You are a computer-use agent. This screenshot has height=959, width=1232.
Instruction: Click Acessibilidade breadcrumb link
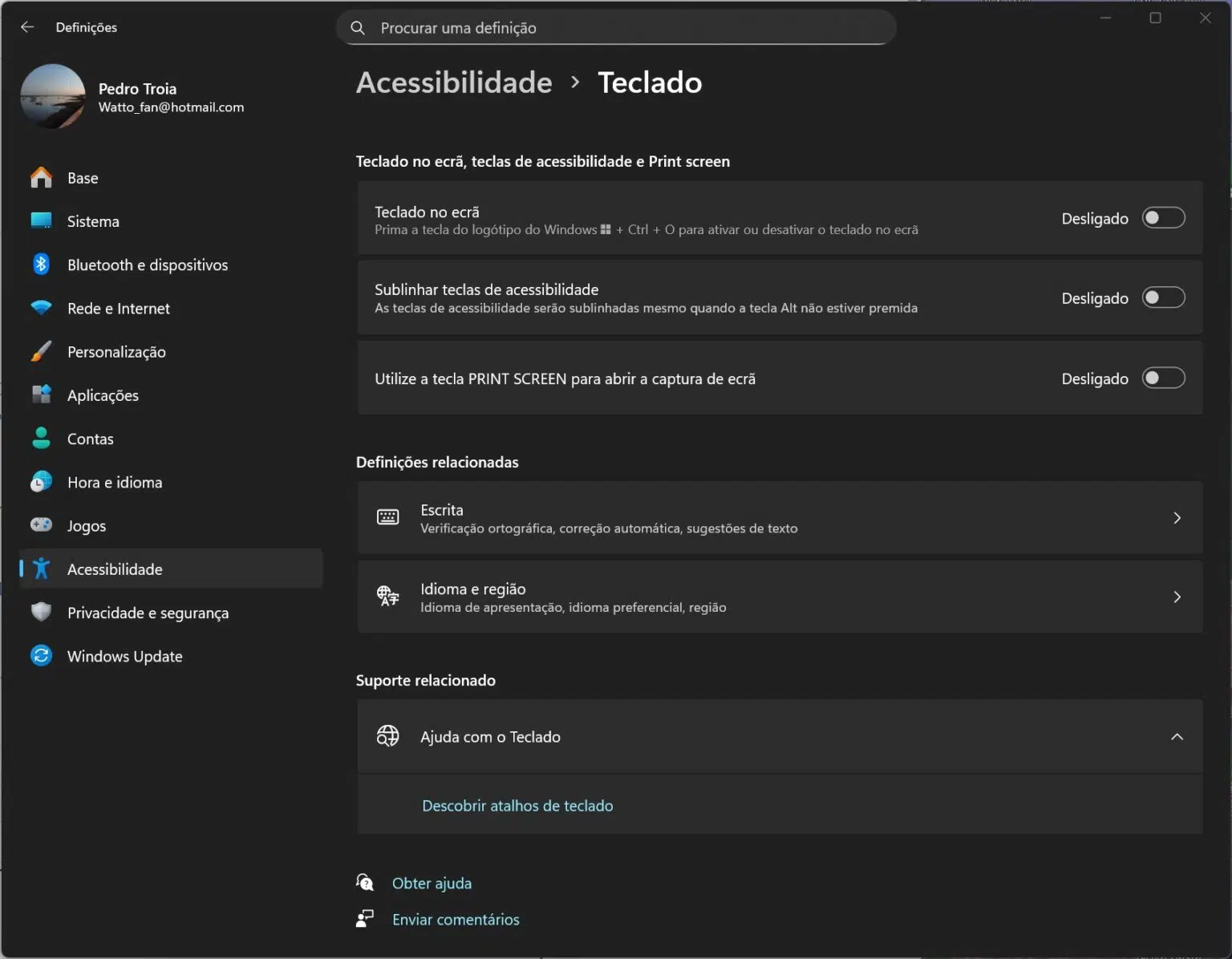[x=454, y=82]
